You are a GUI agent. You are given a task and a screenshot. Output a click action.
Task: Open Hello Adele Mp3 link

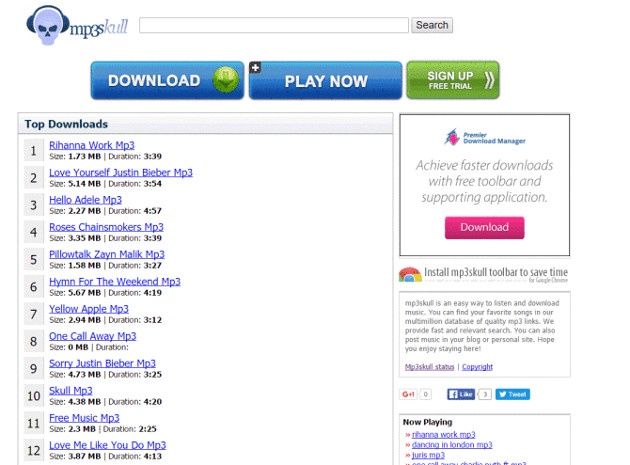(x=85, y=200)
